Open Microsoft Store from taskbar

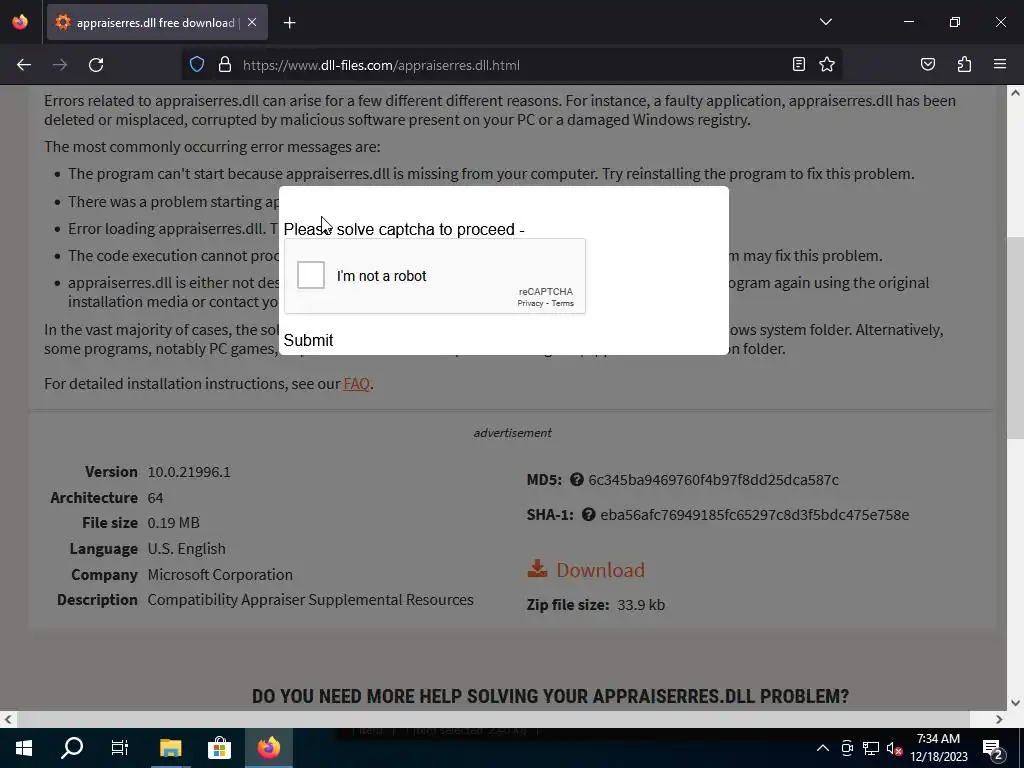point(219,748)
